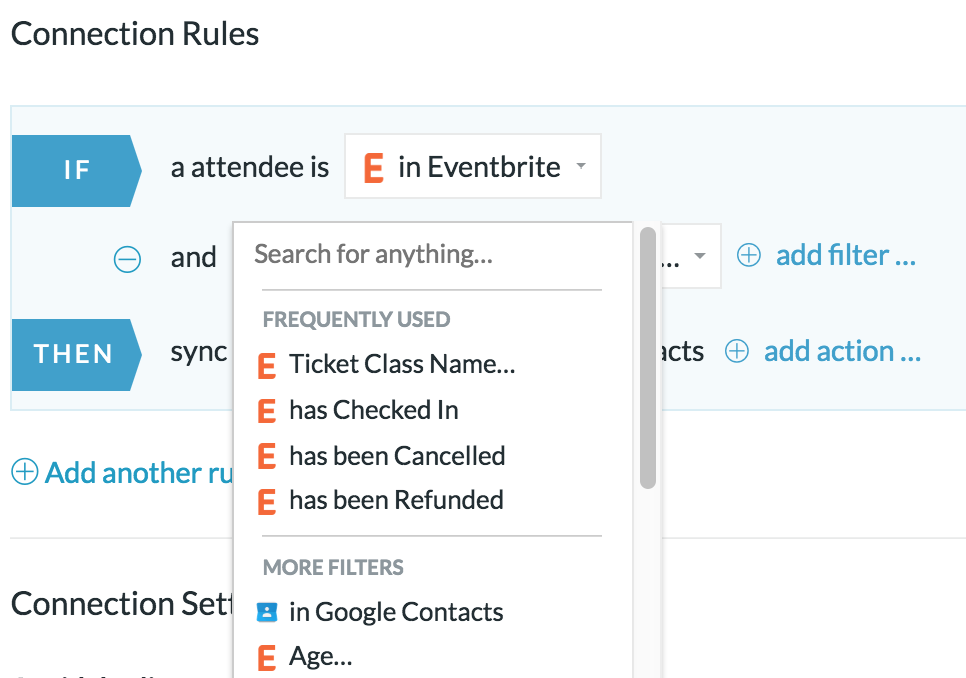This screenshot has height=678, width=966.
Task: Click the Google Contacts icon in More Filters
Action: coord(267,612)
